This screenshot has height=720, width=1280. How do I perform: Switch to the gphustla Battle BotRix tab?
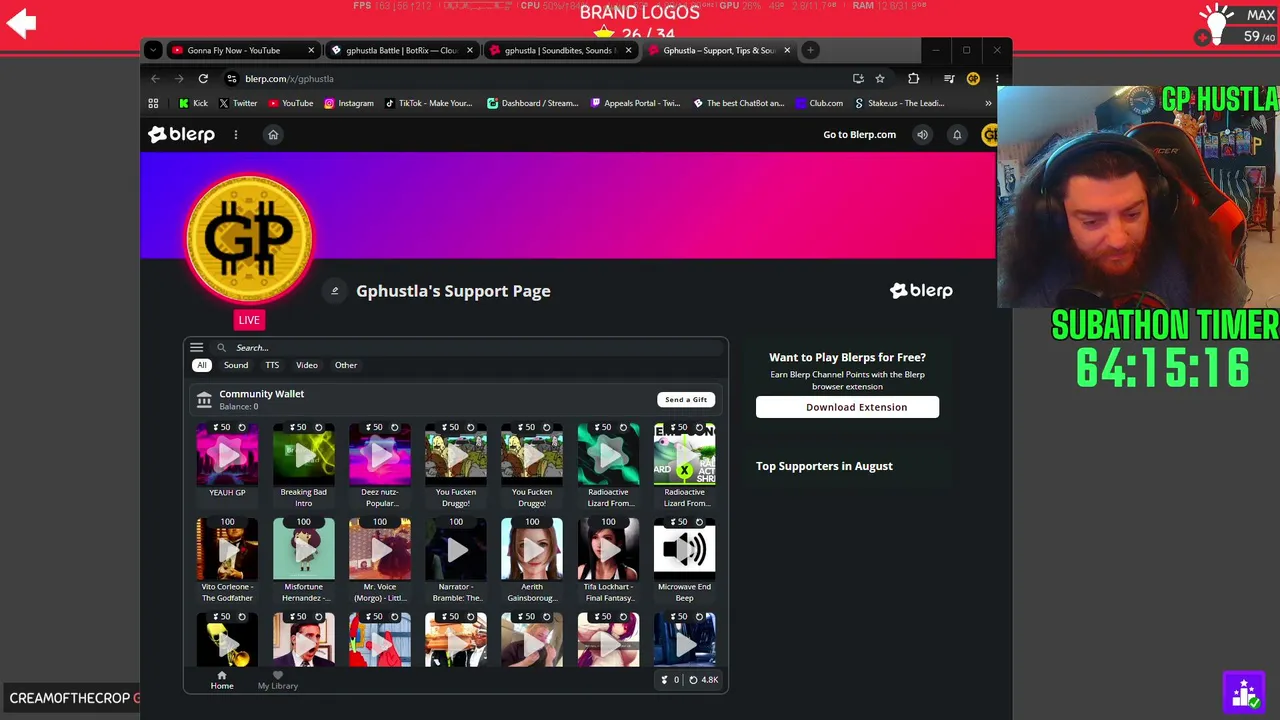401,50
